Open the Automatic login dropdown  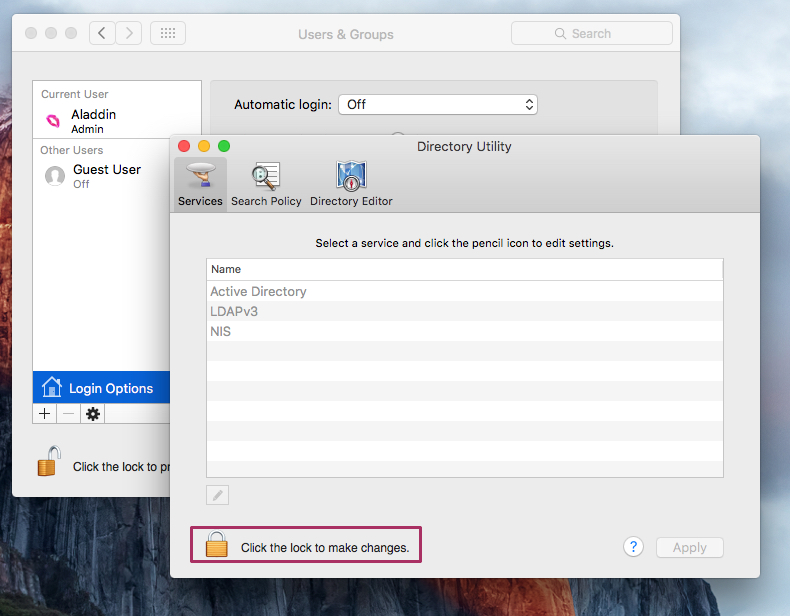[438, 104]
